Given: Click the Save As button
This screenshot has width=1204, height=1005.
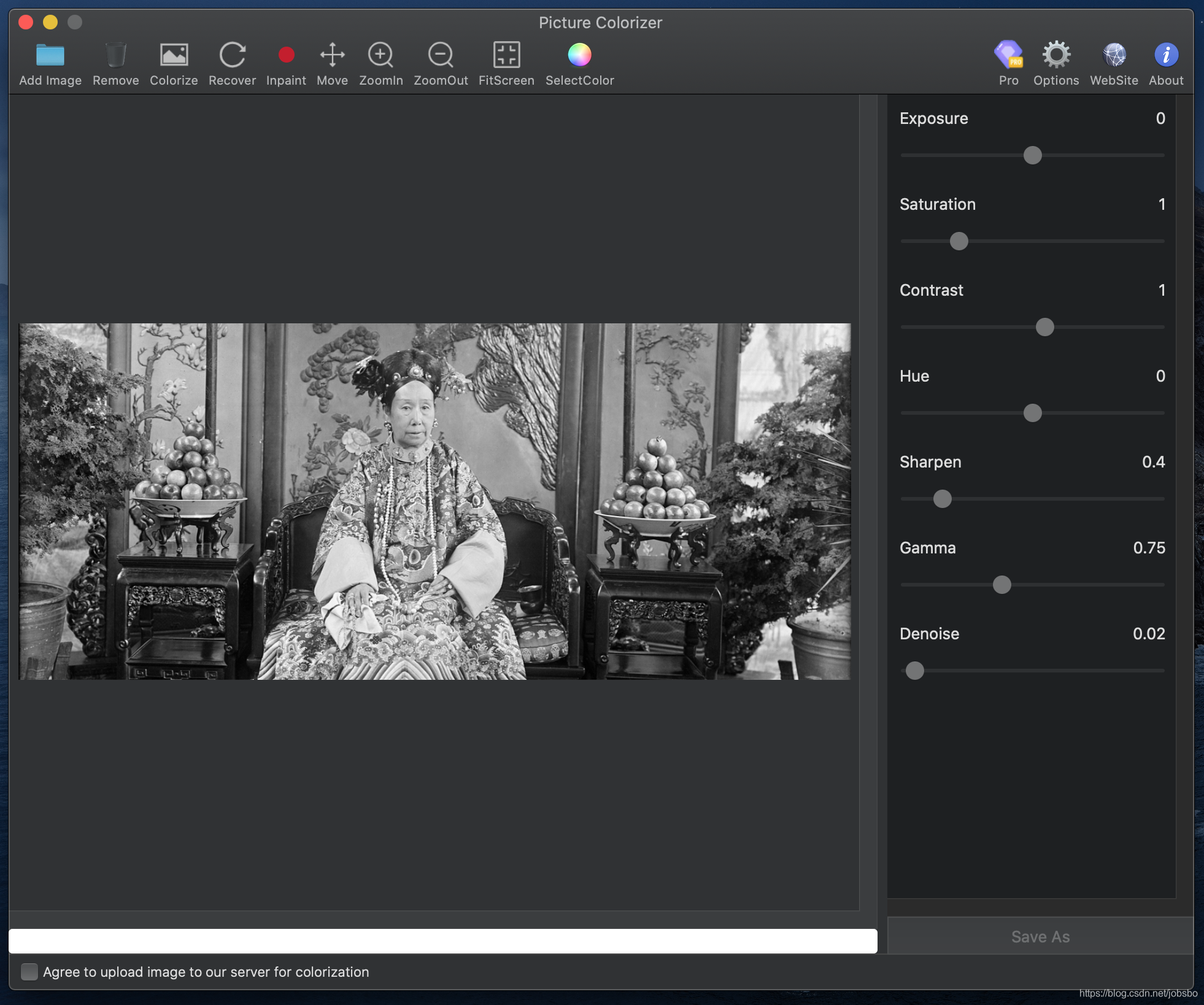Looking at the screenshot, I should (1040, 936).
